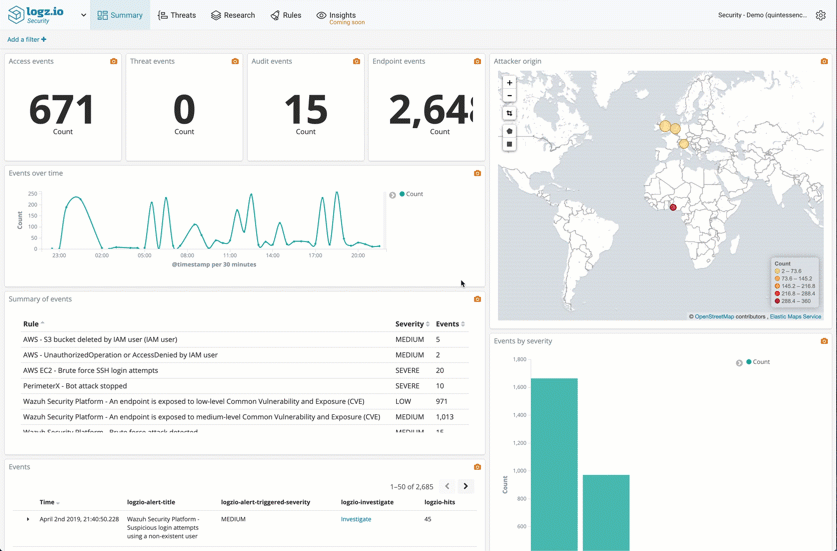This screenshot has width=837, height=551.
Task: Click the logzio-alert-triggered-severity column header
Action: pyautogui.click(x=265, y=502)
